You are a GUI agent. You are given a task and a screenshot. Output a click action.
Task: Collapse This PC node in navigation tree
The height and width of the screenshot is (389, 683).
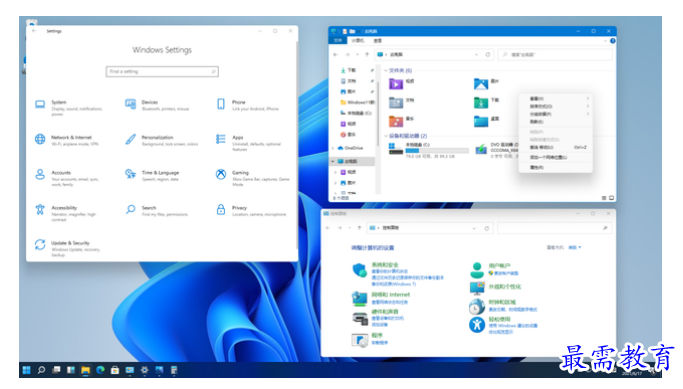[x=333, y=161]
